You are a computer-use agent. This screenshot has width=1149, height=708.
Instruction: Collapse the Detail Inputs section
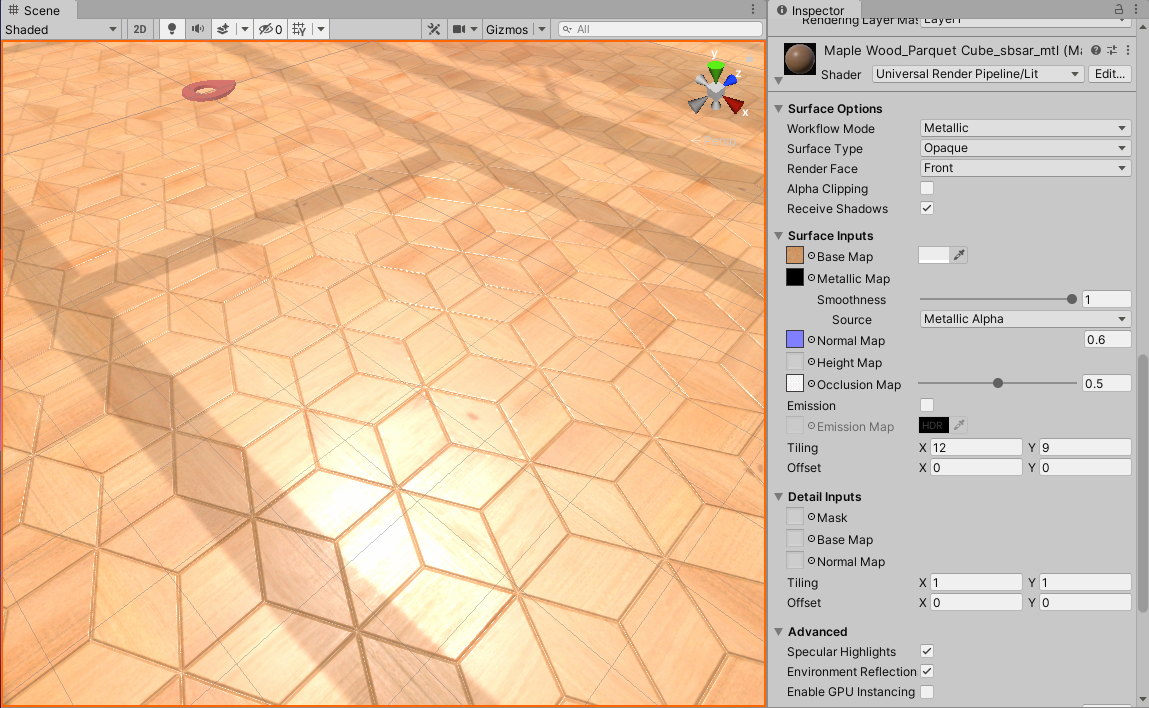pyautogui.click(x=778, y=496)
